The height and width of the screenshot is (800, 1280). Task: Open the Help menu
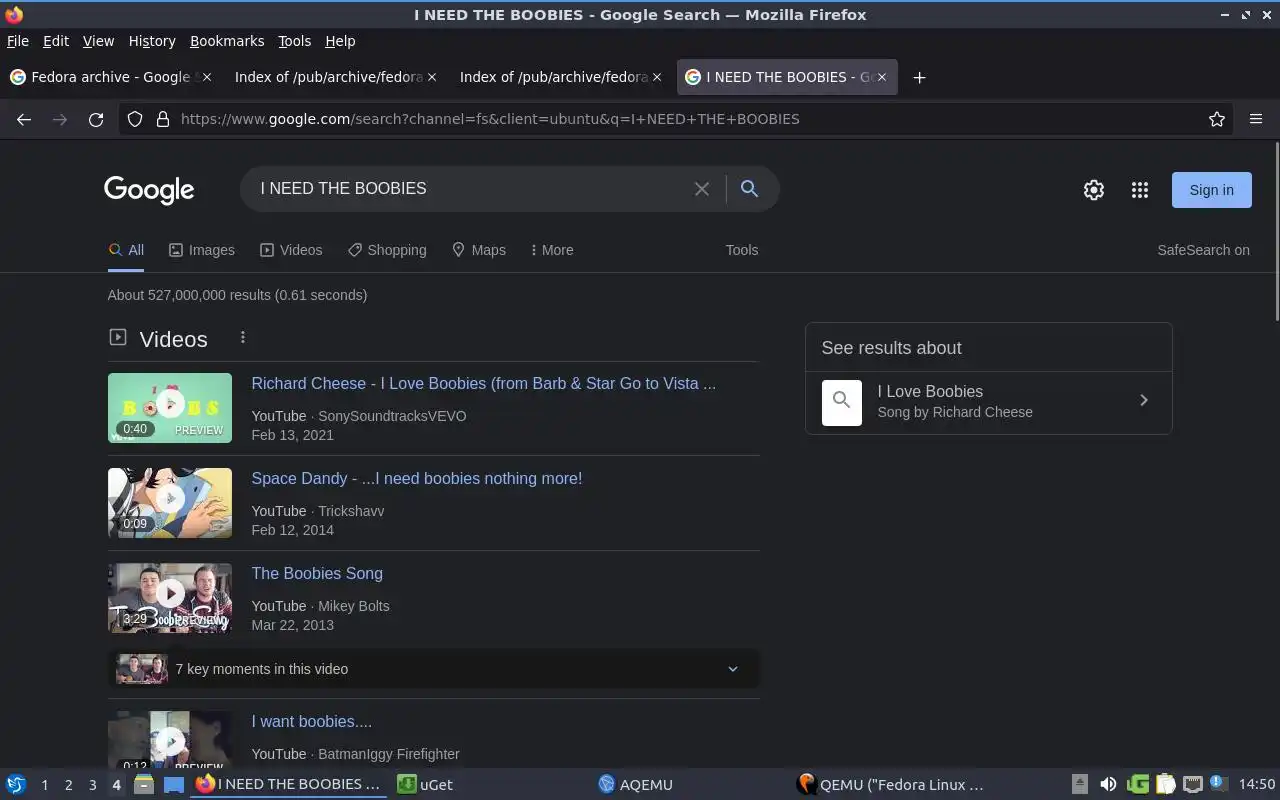pyautogui.click(x=340, y=41)
